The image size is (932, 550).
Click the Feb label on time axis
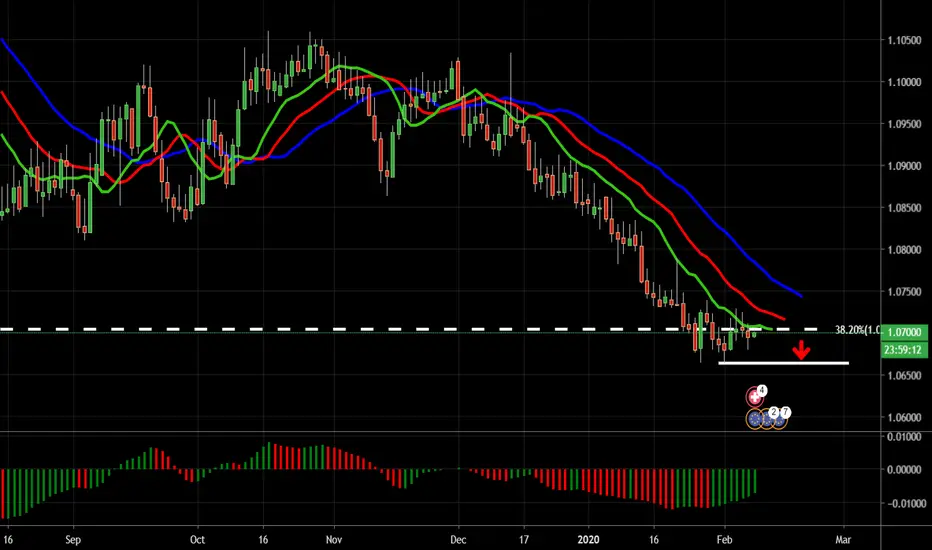pos(725,540)
